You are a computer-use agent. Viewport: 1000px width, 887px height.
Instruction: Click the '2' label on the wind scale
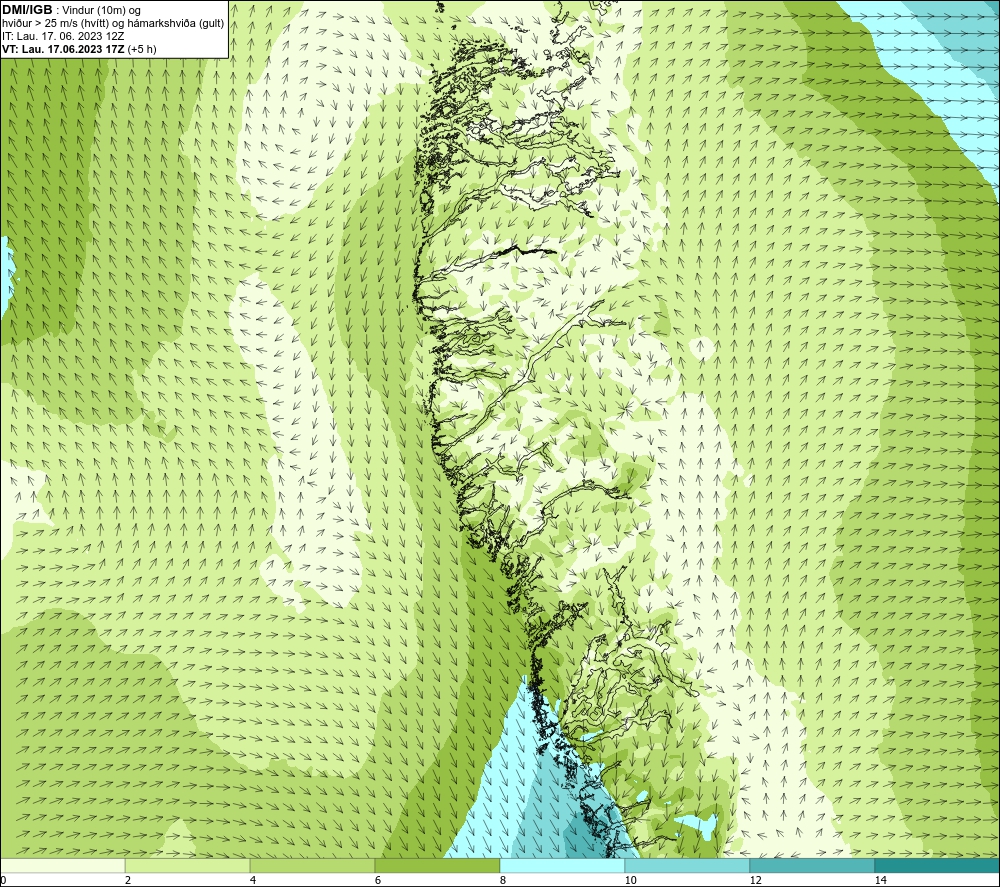click(128, 880)
